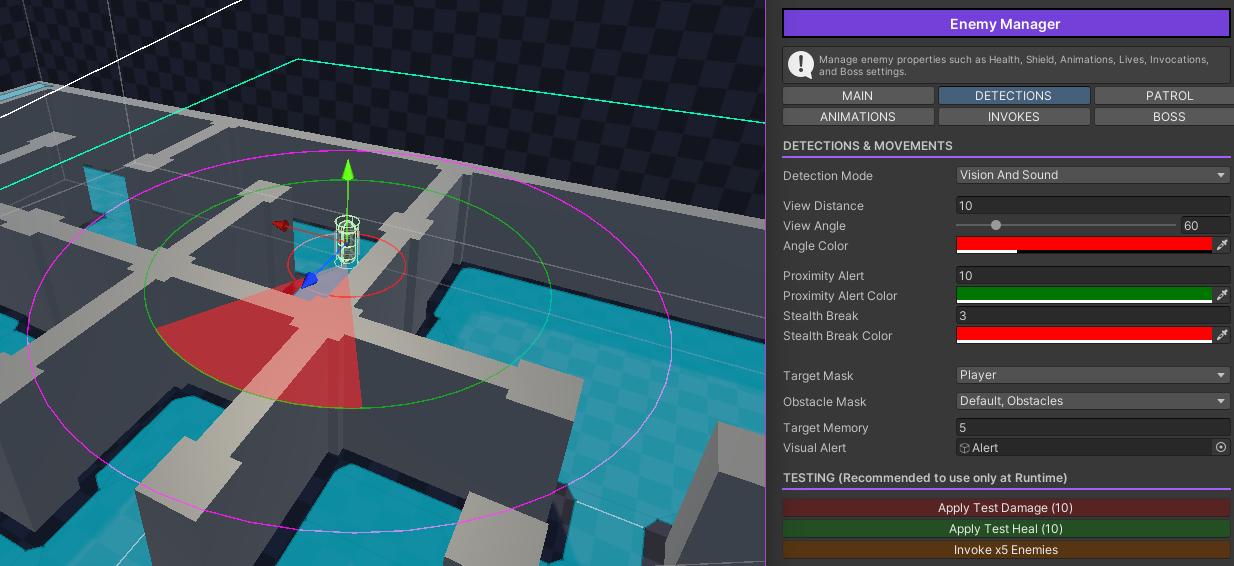Viewport: 1234px width, 566px height.
Task: Click Invoke x5 Enemies button
Action: pos(1005,549)
